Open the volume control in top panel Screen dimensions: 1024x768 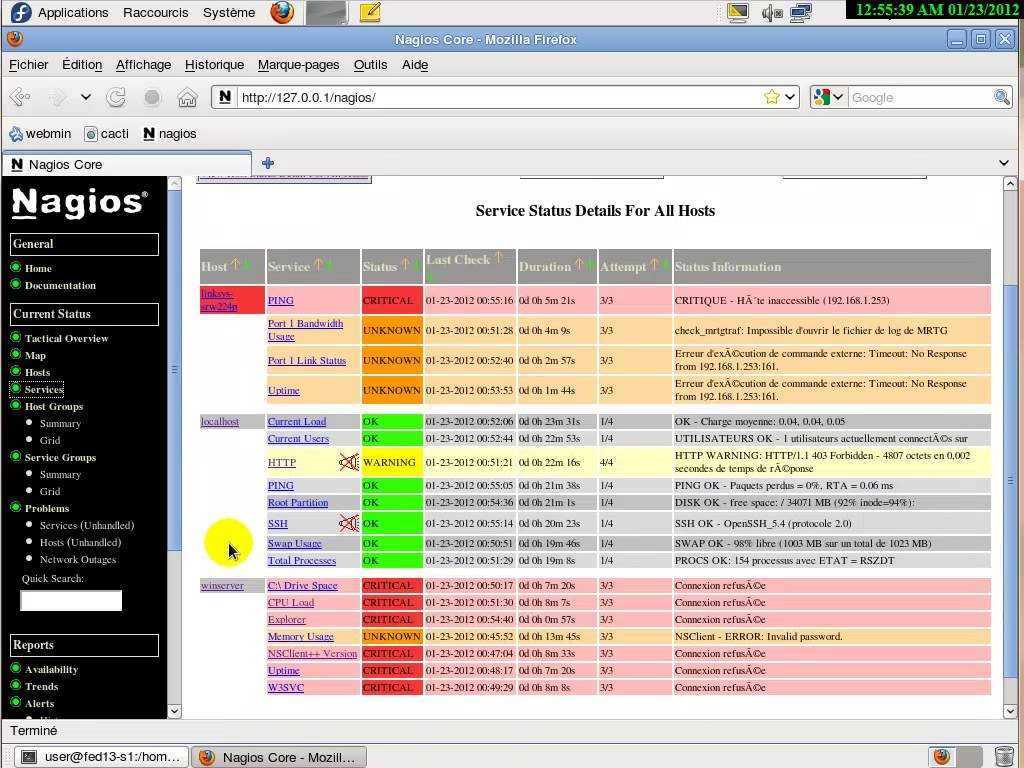click(x=770, y=13)
